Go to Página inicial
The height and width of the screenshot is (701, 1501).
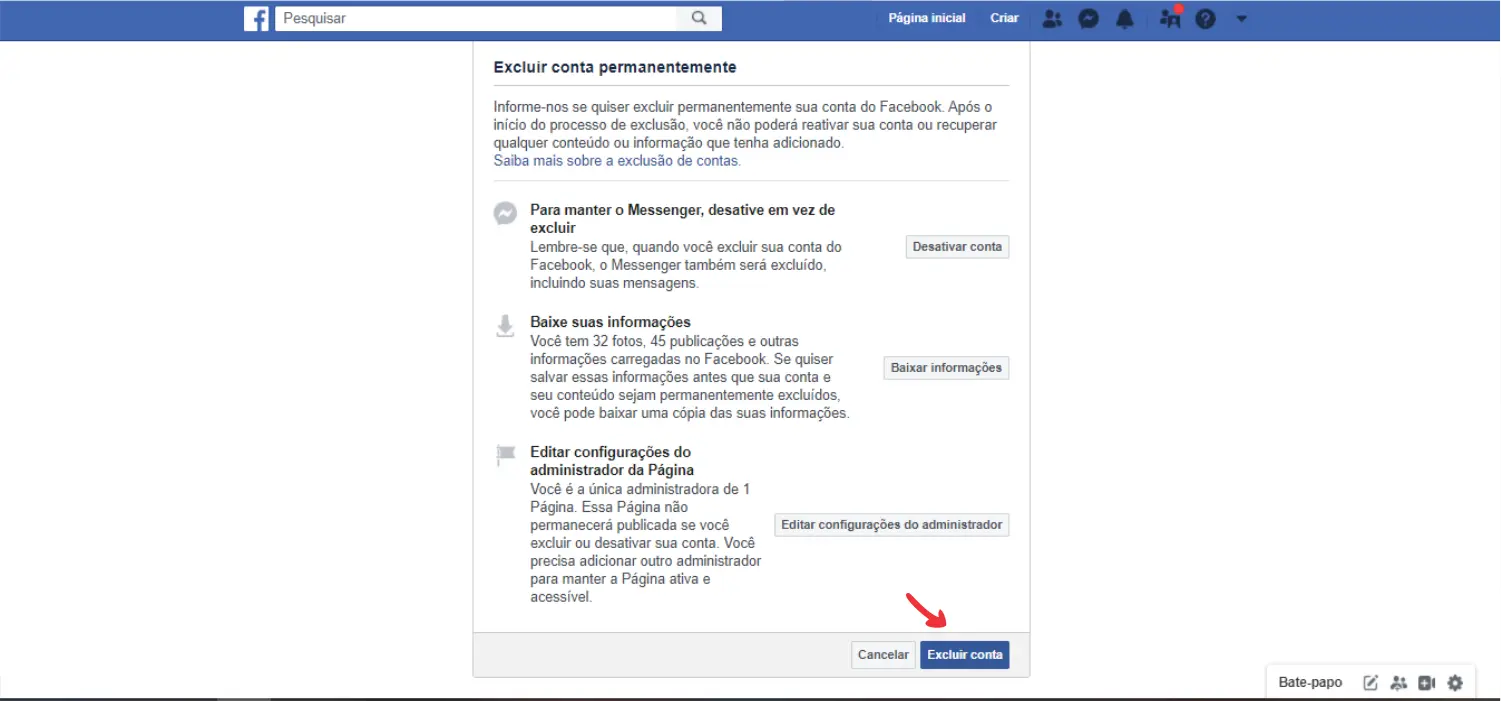926,17
